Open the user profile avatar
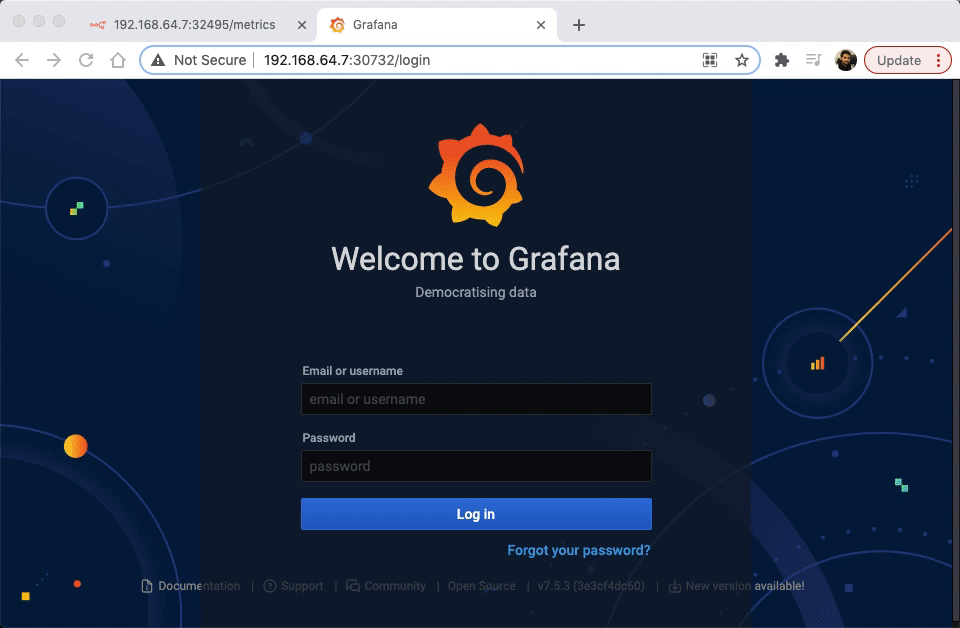This screenshot has width=960, height=628. 846,60
